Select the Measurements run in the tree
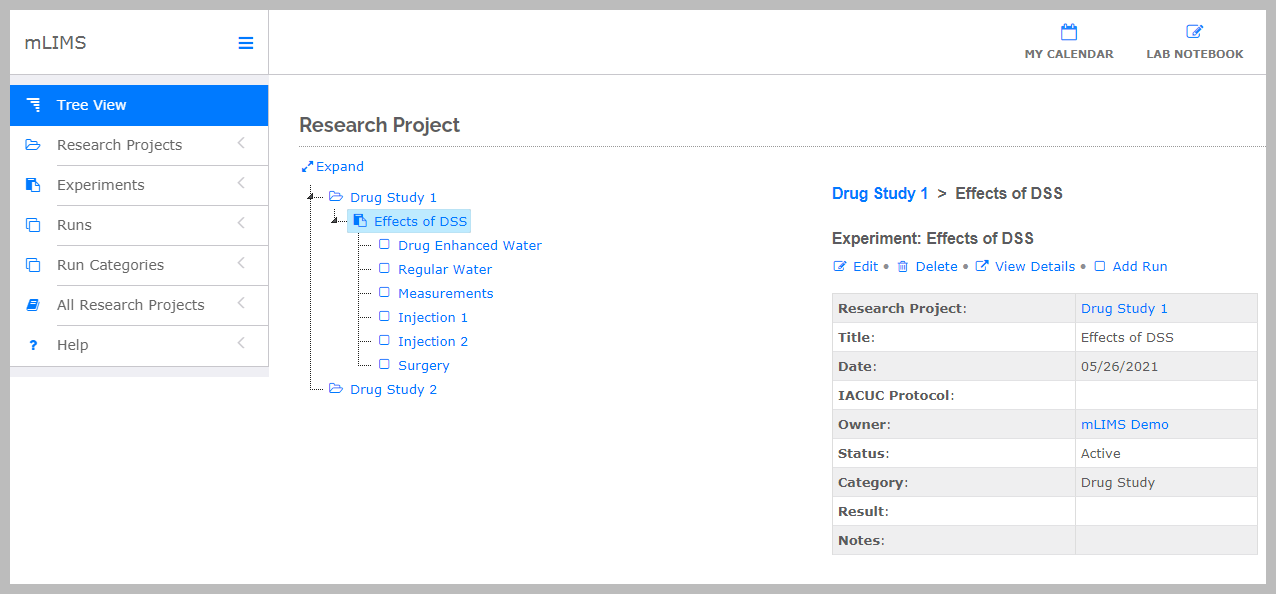Viewport: 1276px width, 594px height. (445, 293)
